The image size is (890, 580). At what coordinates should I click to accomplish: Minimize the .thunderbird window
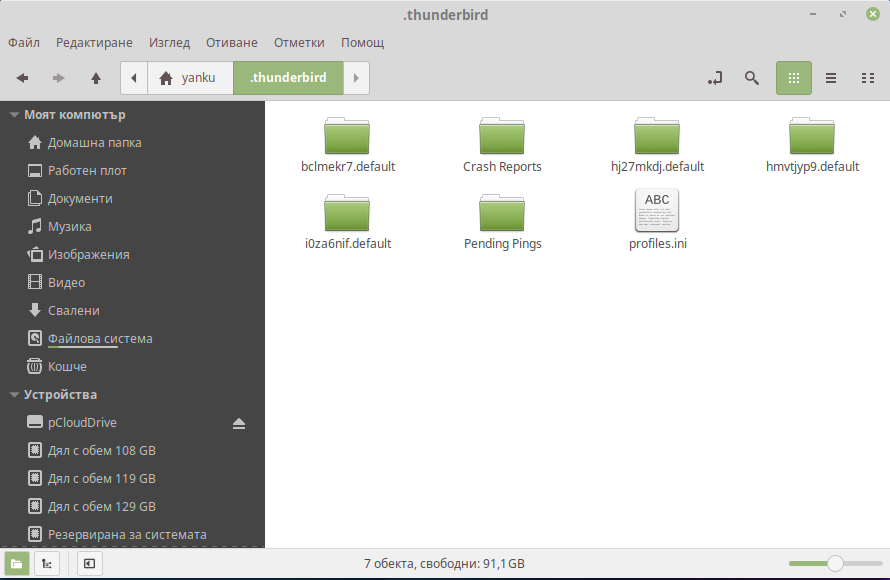[x=813, y=14]
